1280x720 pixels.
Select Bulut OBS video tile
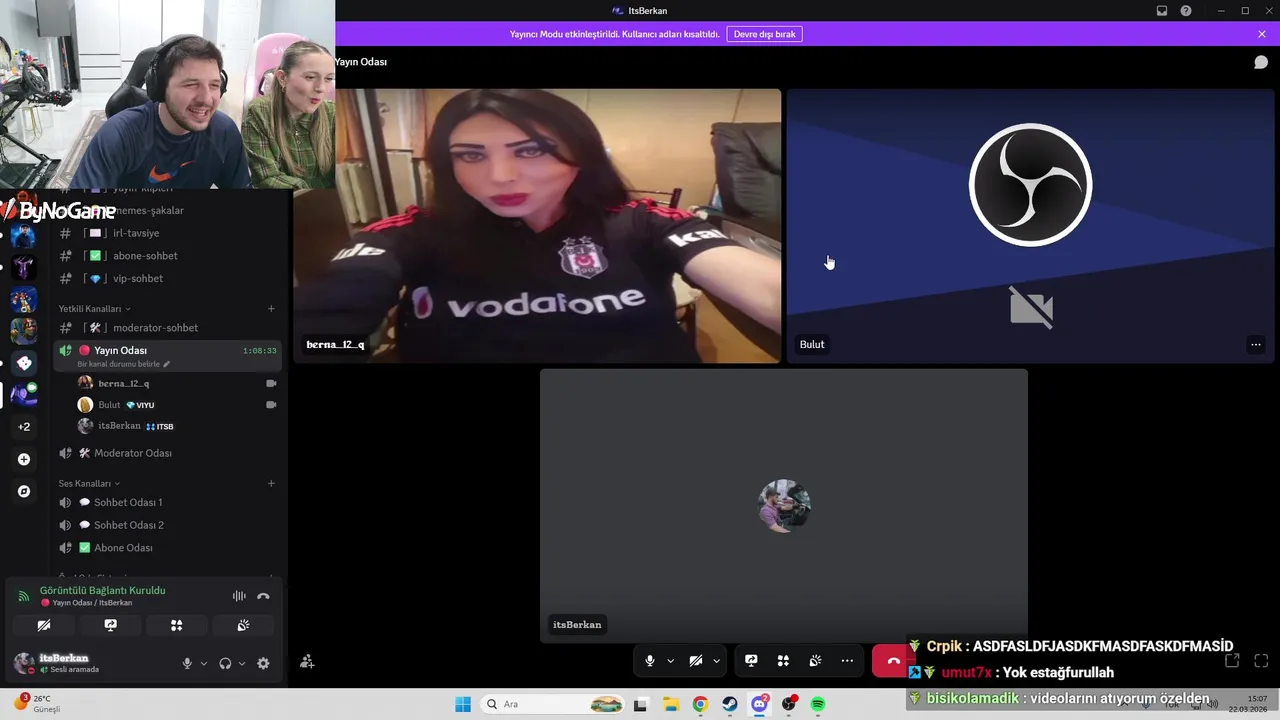[1030, 225]
